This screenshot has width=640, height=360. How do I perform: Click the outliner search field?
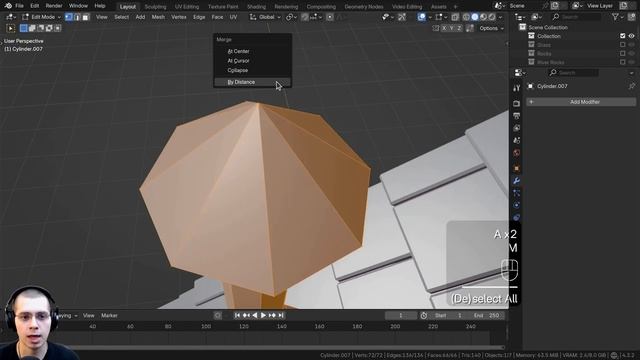576,17
